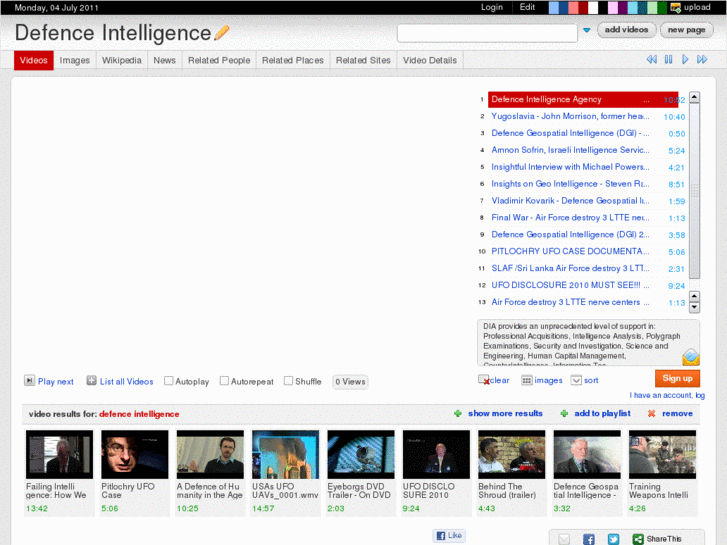Select Amnon Sofrin, Israeli Intelligence playlist item
Image resolution: width=727 pixels, height=545 pixels.
coord(570,150)
